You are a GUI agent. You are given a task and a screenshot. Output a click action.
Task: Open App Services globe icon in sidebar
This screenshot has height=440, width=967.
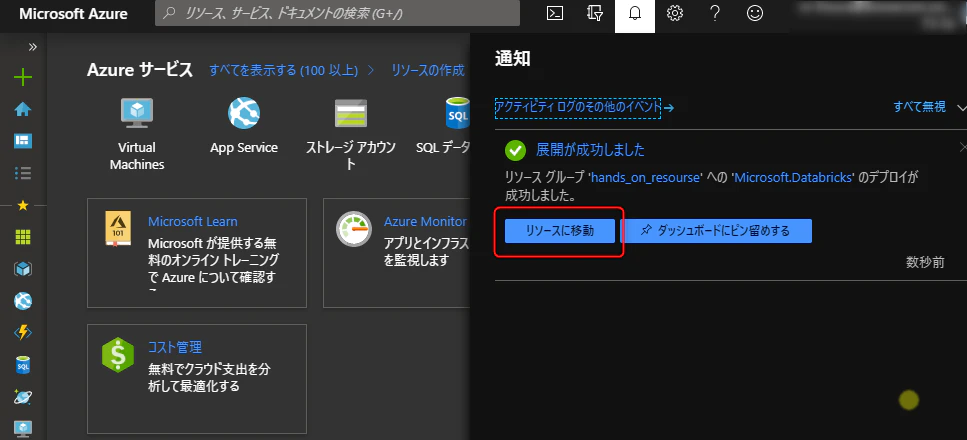(23, 301)
